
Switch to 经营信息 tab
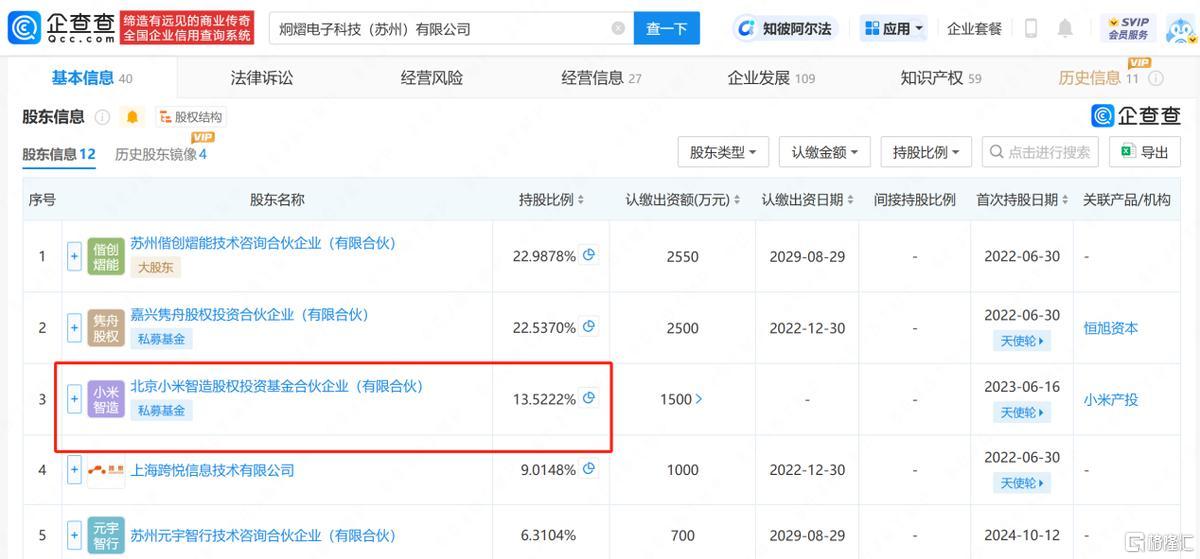(x=601, y=78)
